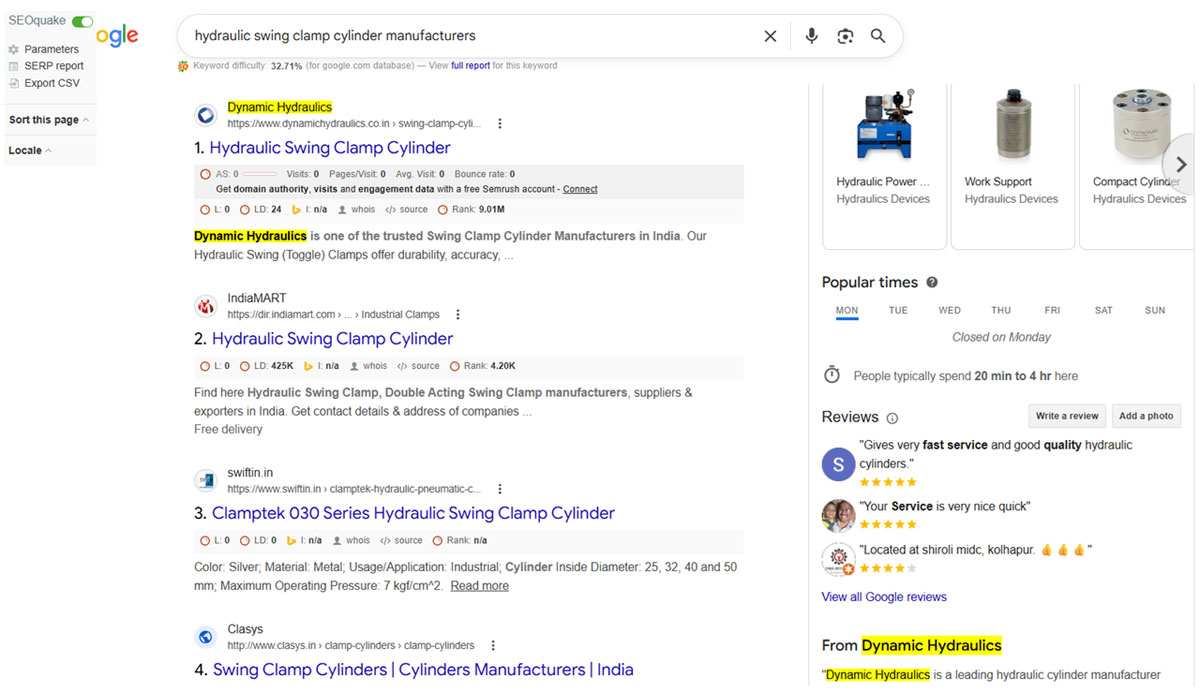
Task: Click whois for Dynamic Hydraulics result
Action: point(356,210)
